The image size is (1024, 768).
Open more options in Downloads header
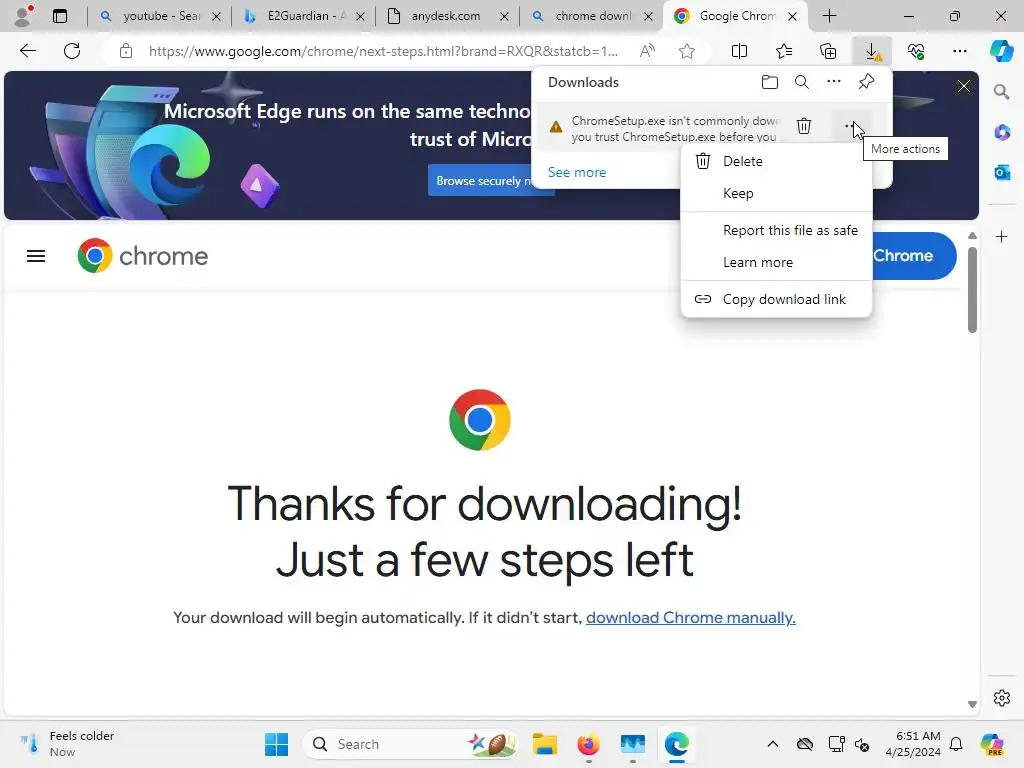point(834,82)
